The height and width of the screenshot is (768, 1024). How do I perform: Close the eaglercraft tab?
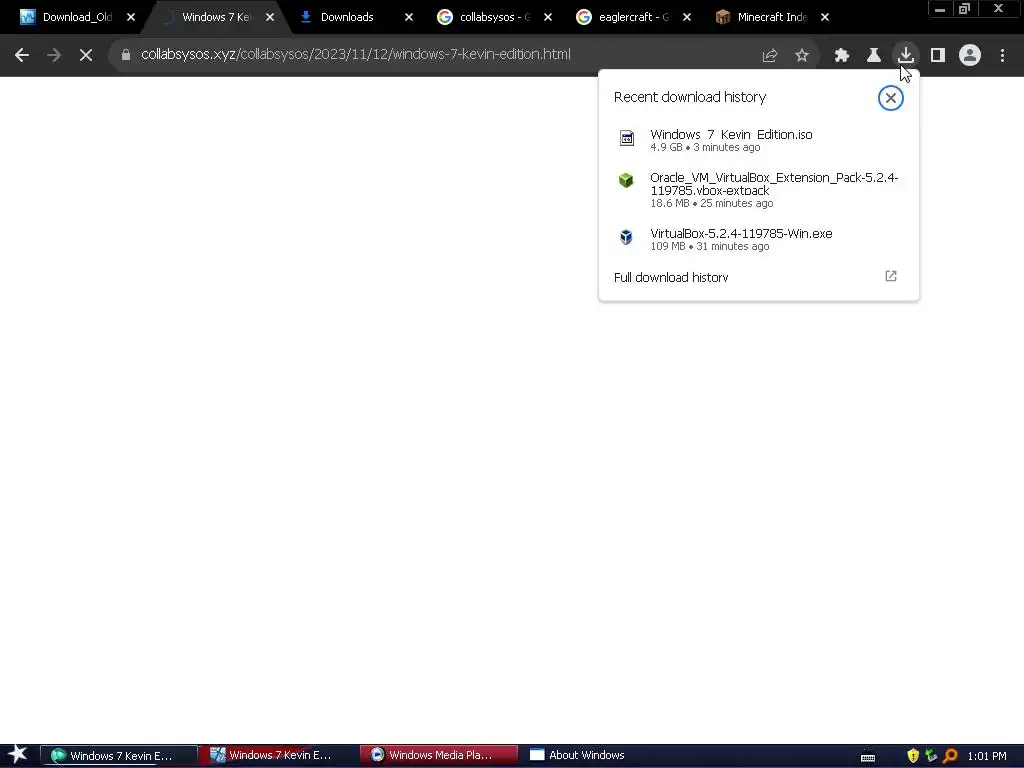(686, 18)
